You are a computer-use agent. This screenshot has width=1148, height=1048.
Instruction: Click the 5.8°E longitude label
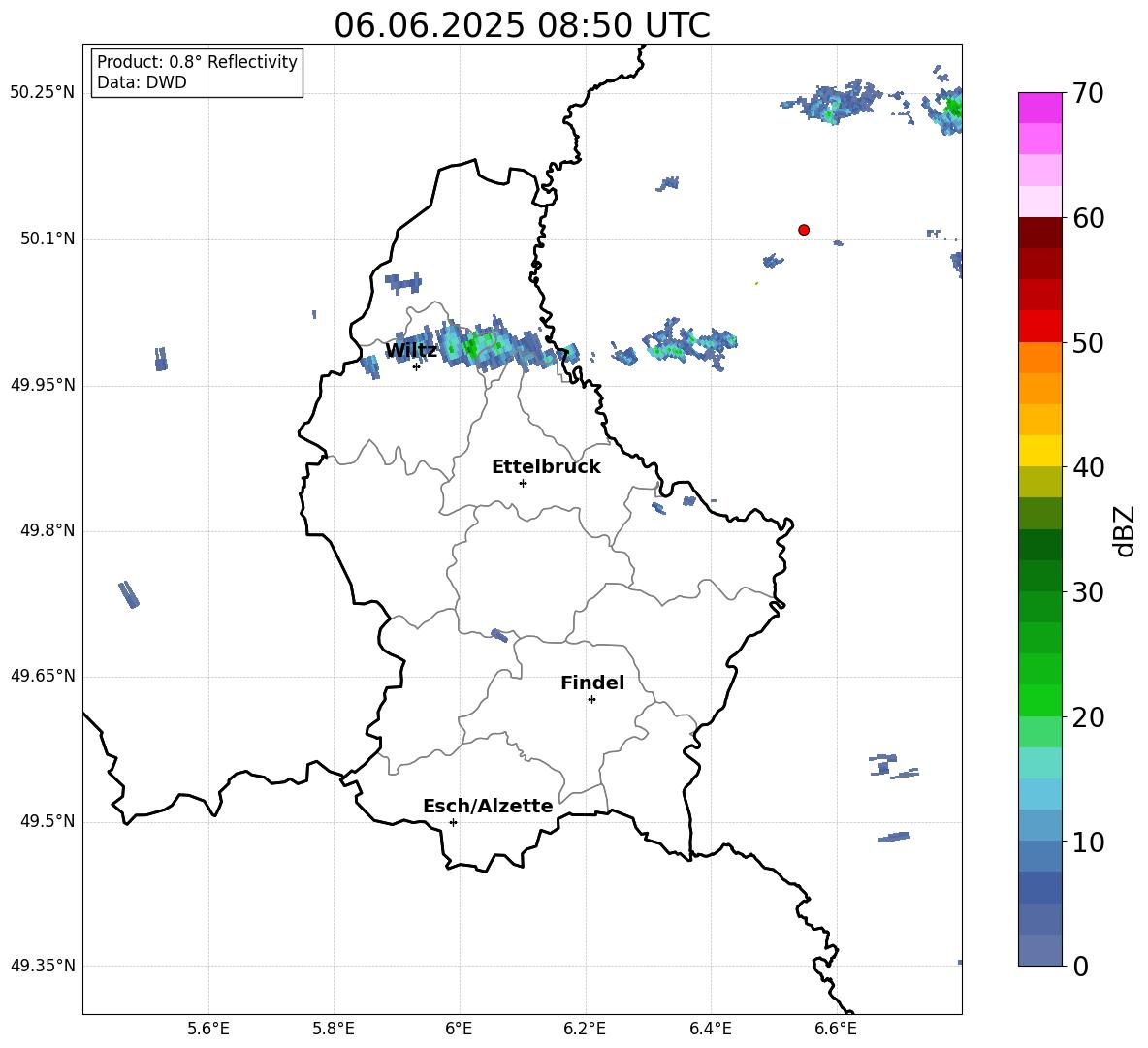(334, 1029)
